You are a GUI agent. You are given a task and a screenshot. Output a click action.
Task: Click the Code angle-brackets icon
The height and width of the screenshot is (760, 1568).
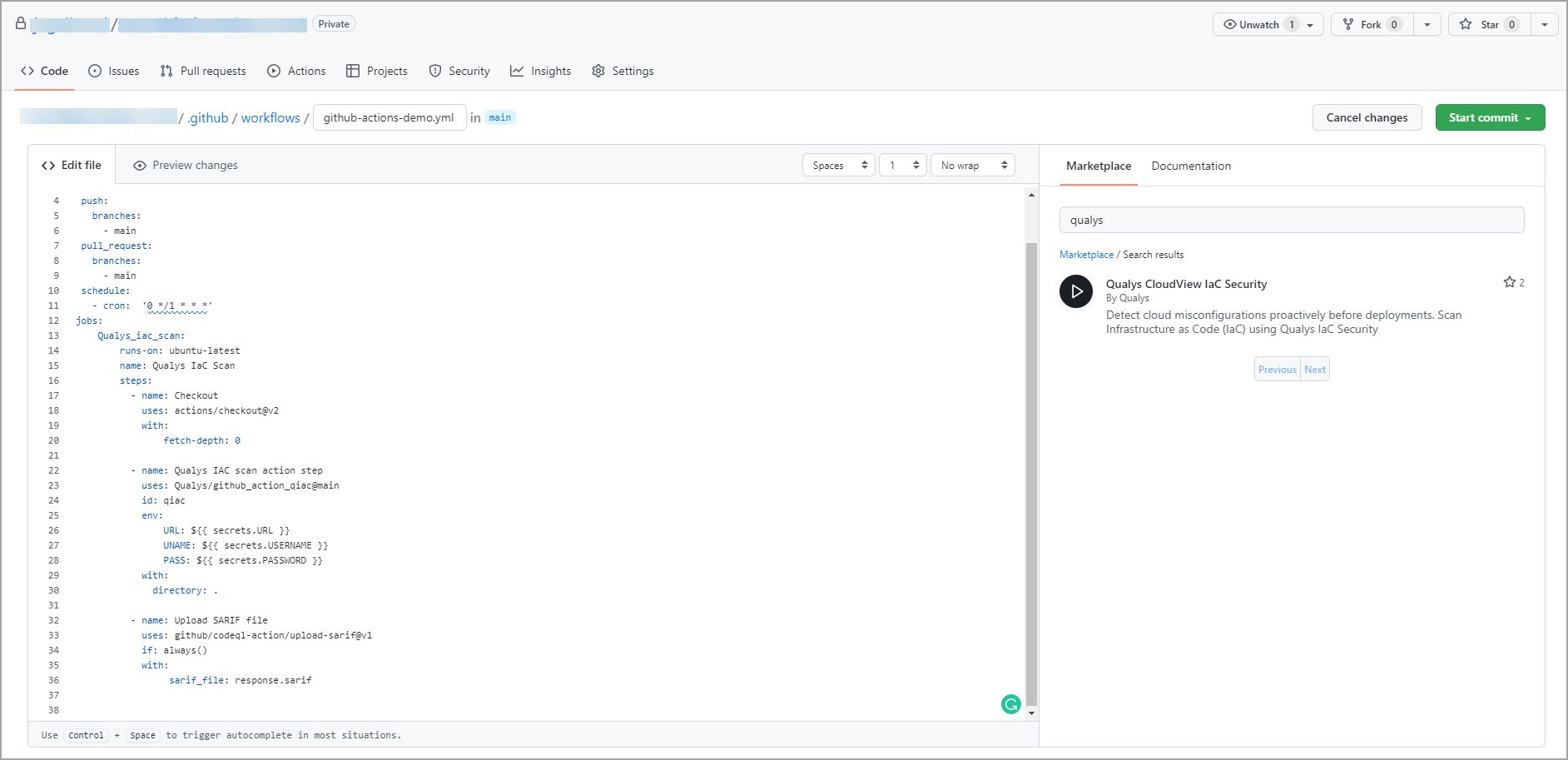pyautogui.click(x=27, y=71)
